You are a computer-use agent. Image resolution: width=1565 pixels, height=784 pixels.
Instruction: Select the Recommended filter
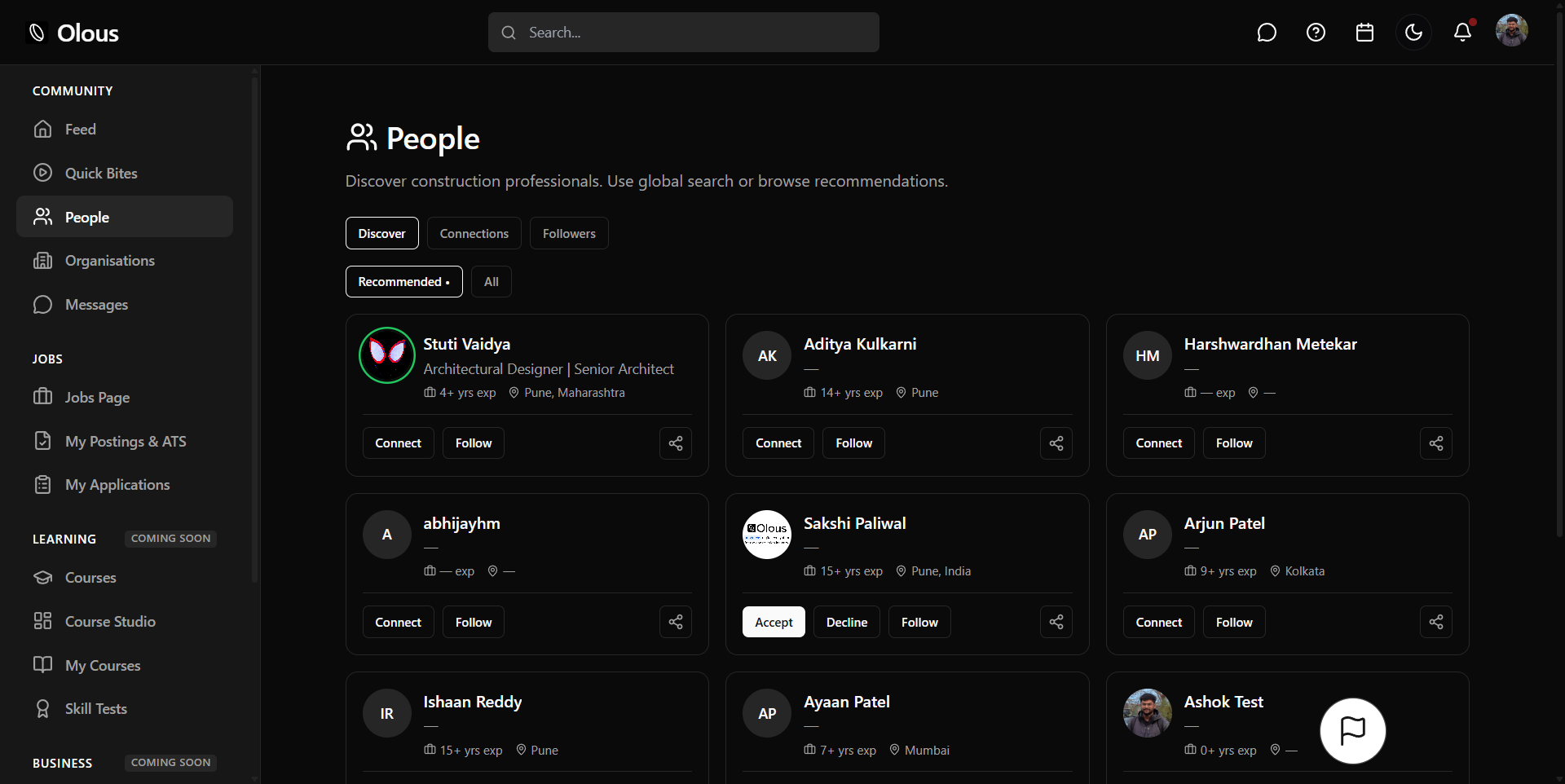(x=403, y=282)
